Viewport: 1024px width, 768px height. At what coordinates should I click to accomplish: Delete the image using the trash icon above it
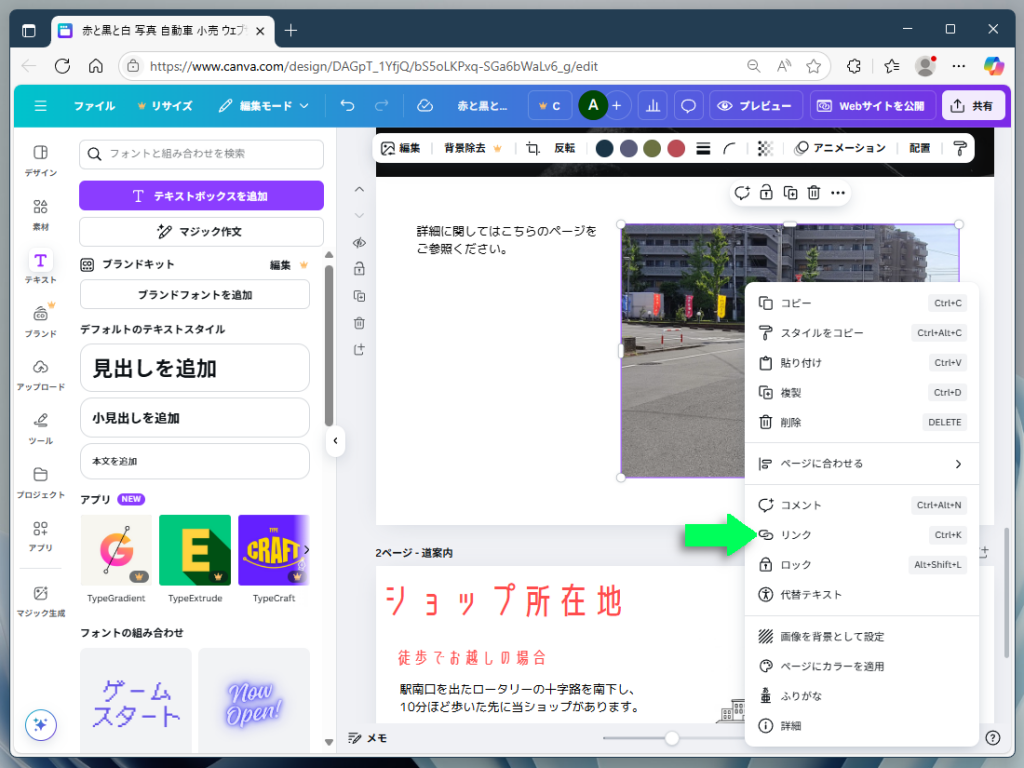[x=812, y=192]
